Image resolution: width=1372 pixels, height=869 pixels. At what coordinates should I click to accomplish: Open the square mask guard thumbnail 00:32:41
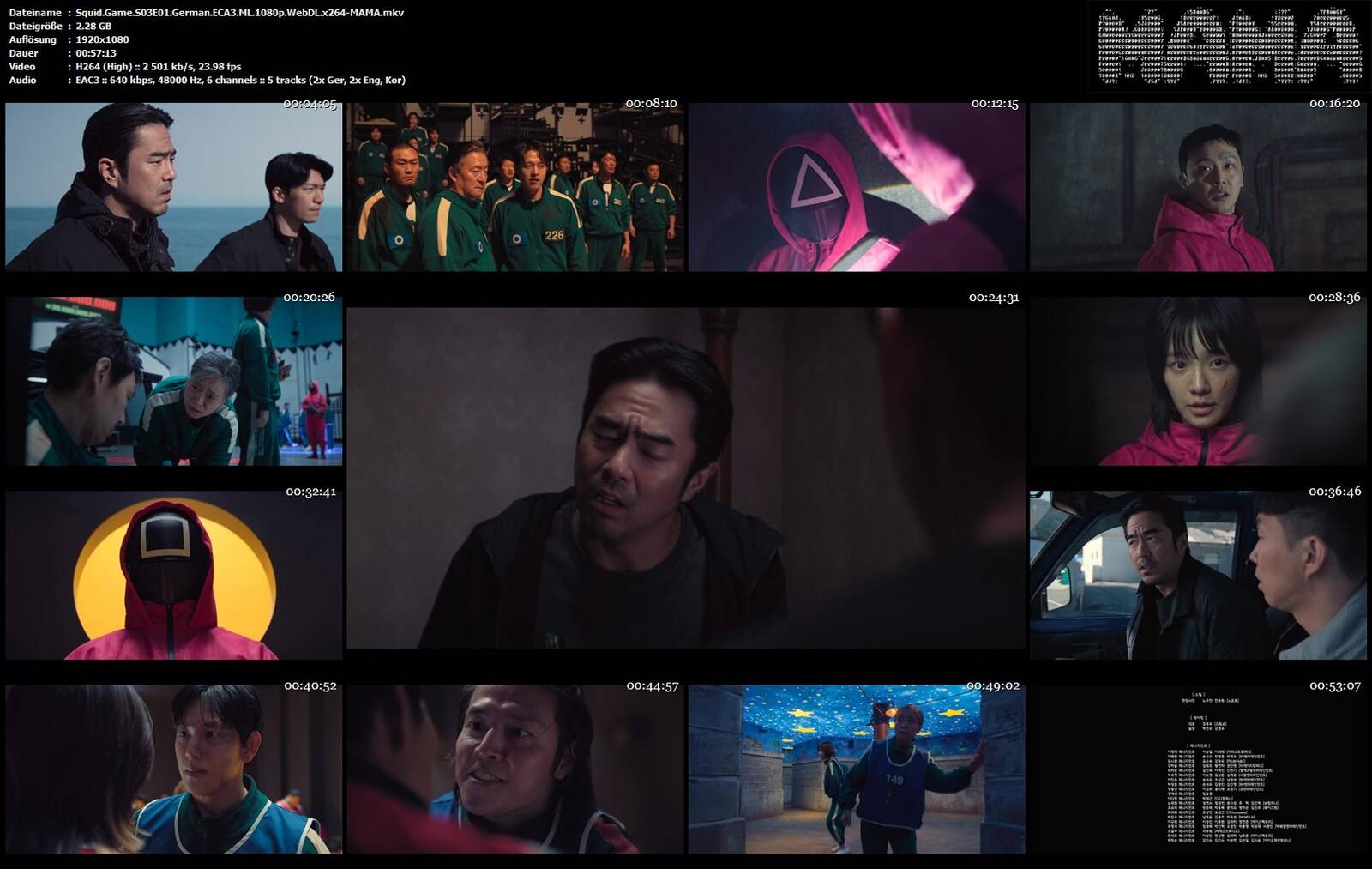pyautogui.click(x=173, y=576)
